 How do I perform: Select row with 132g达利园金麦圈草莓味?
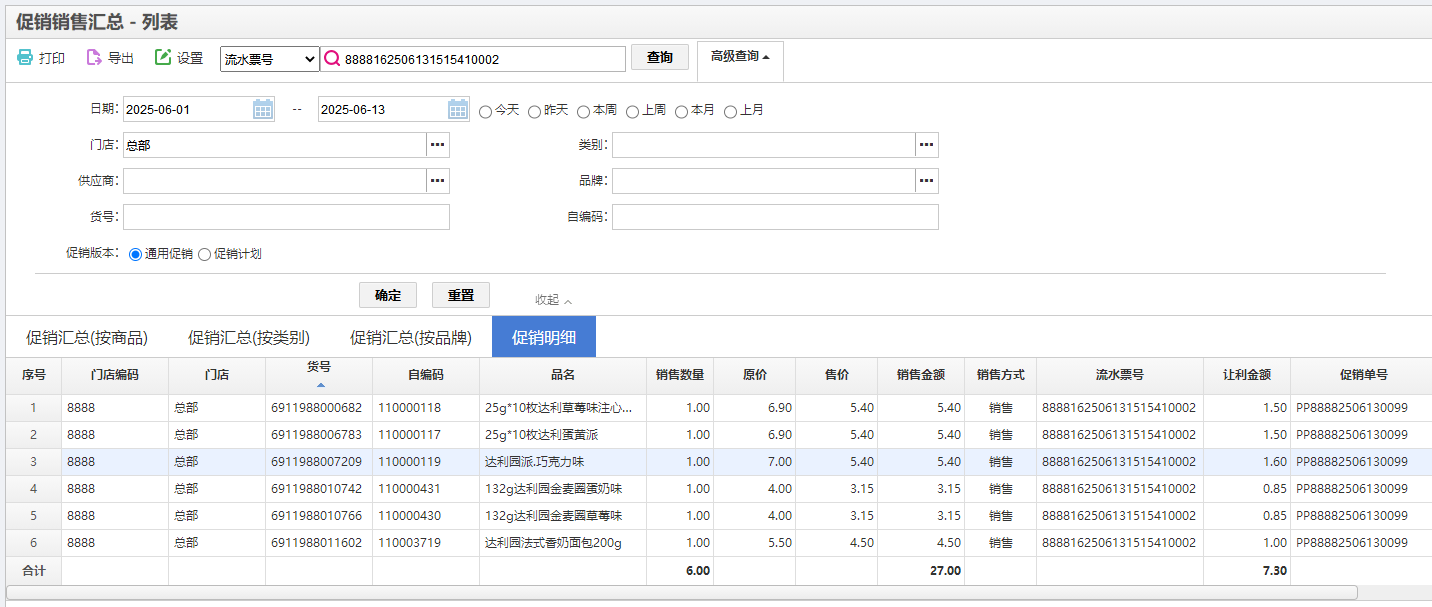click(719, 516)
